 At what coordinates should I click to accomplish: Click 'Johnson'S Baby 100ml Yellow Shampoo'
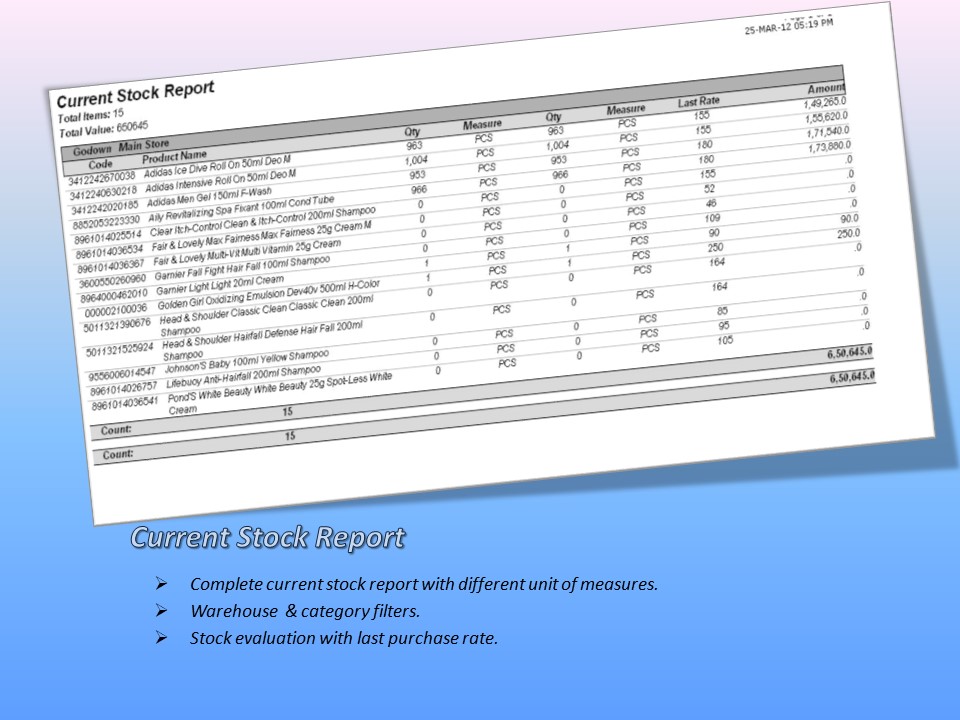point(247,361)
